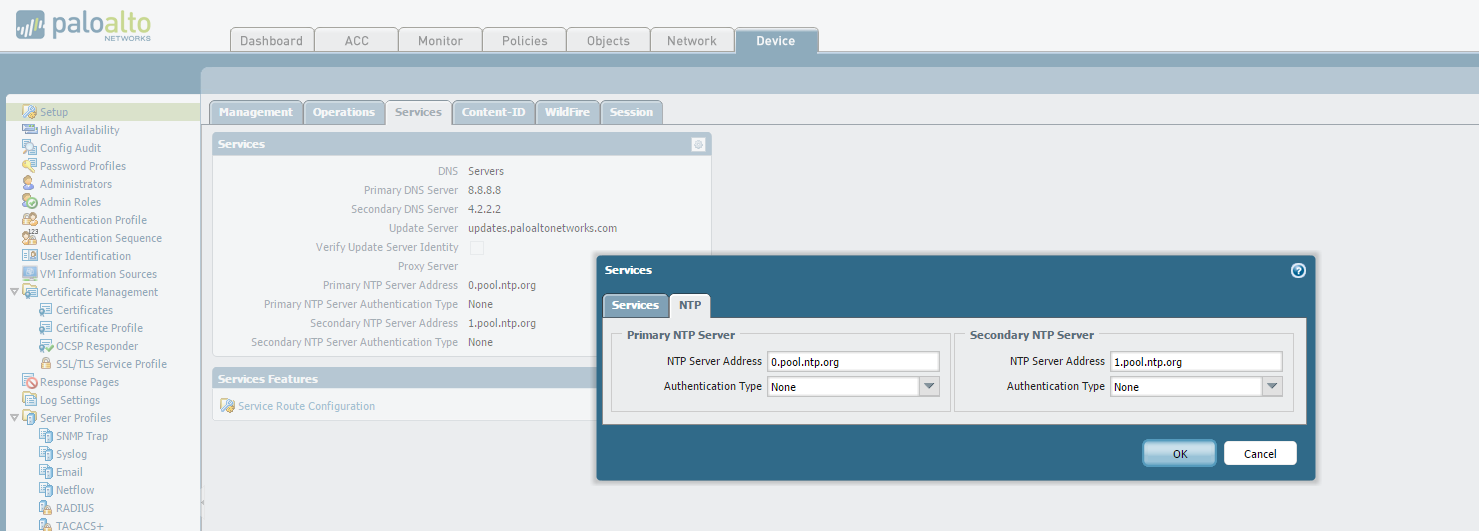Click the Email server profile icon
Viewport: 1479px width, 531px height.
click(46, 472)
